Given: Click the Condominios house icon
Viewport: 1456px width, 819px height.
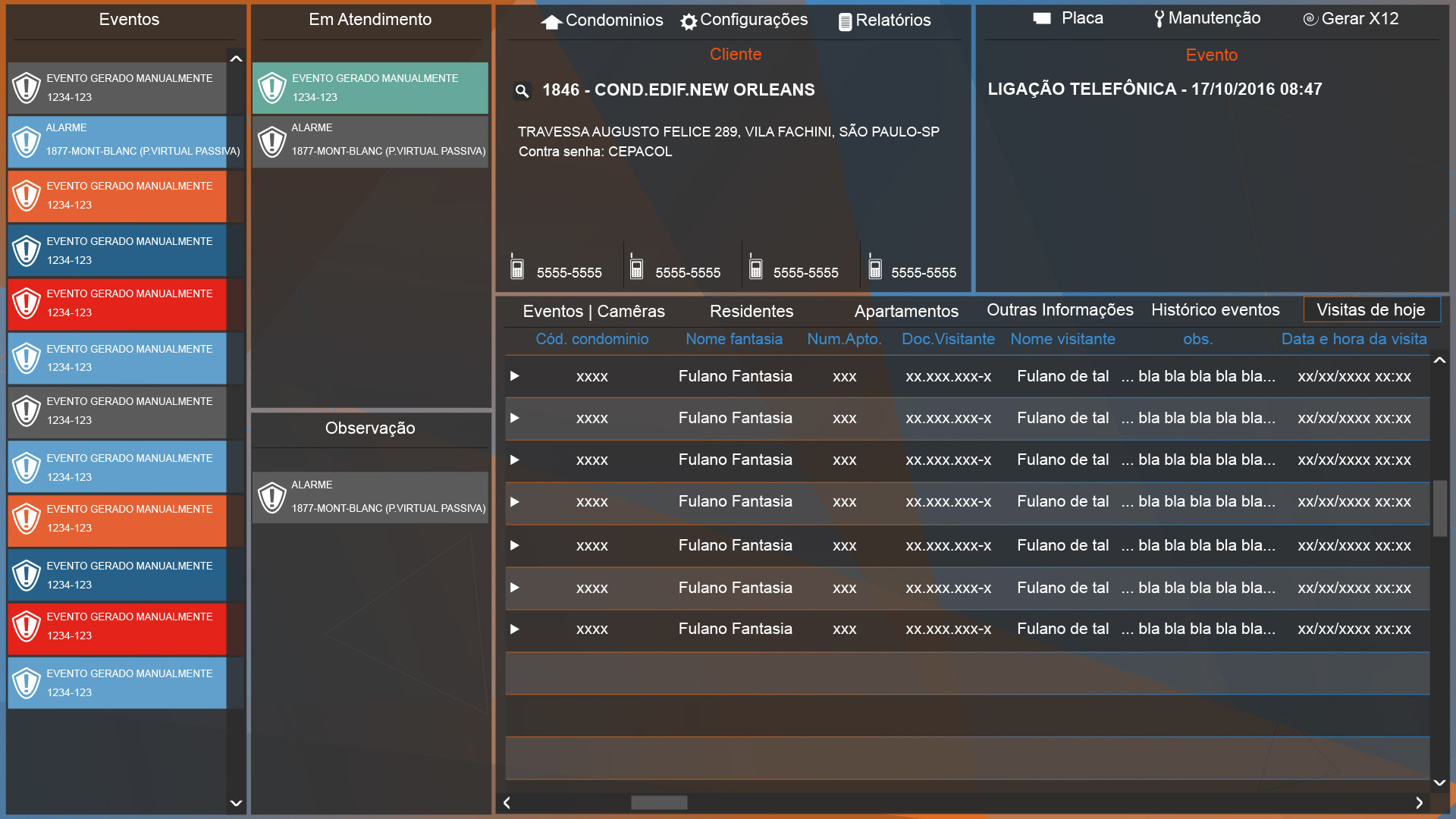Looking at the screenshot, I should pos(551,22).
